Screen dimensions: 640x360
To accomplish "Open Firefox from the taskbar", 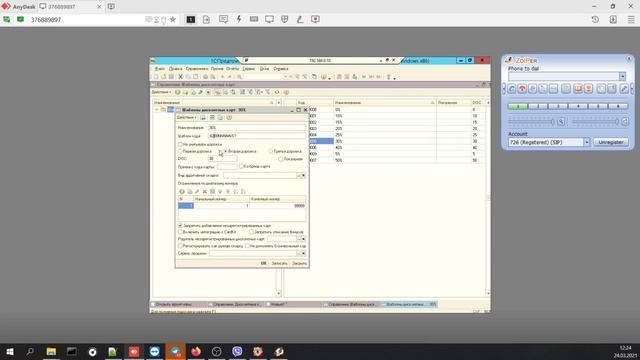I will coord(196,351).
